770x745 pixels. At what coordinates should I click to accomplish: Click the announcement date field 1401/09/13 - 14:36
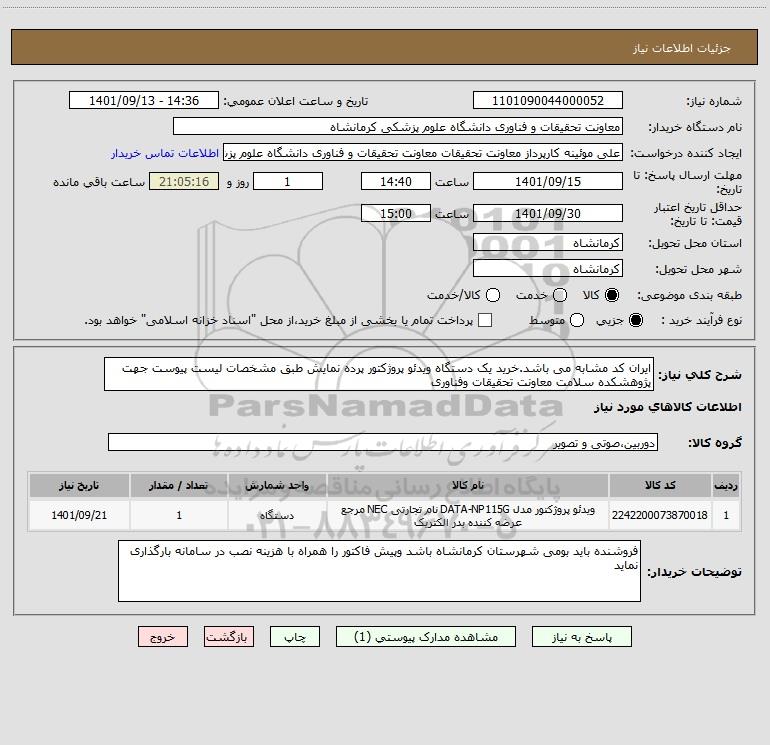[144, 100]
